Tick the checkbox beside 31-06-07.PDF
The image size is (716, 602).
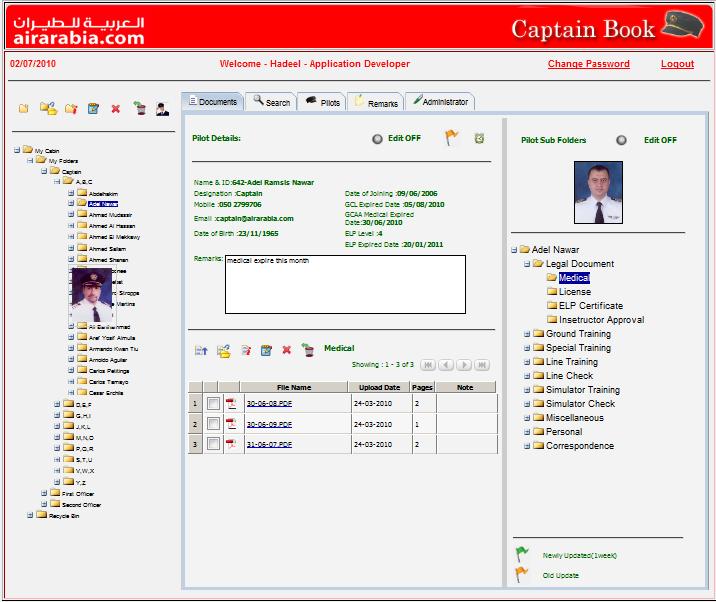coord(213,444)
